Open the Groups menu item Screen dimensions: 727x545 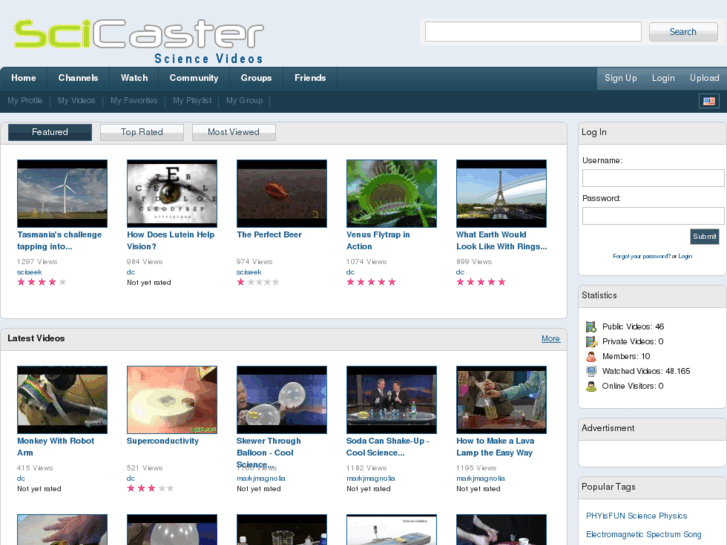click(256, 78)
